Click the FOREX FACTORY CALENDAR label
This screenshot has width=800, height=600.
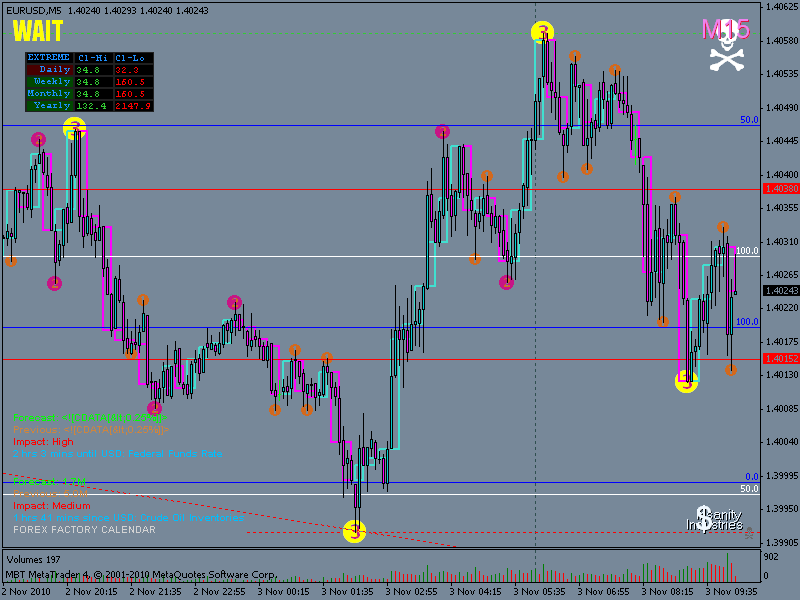pos(84,530)
